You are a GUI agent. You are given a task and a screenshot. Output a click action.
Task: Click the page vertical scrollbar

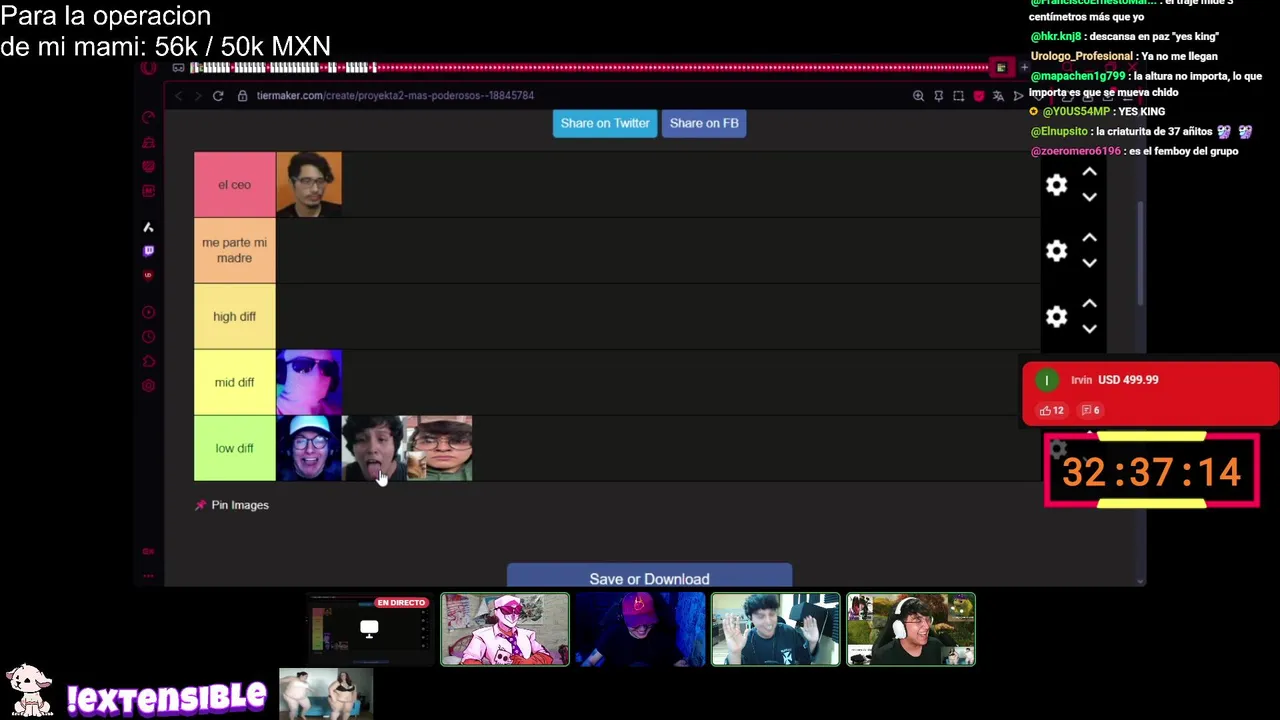pos(1141,254)
